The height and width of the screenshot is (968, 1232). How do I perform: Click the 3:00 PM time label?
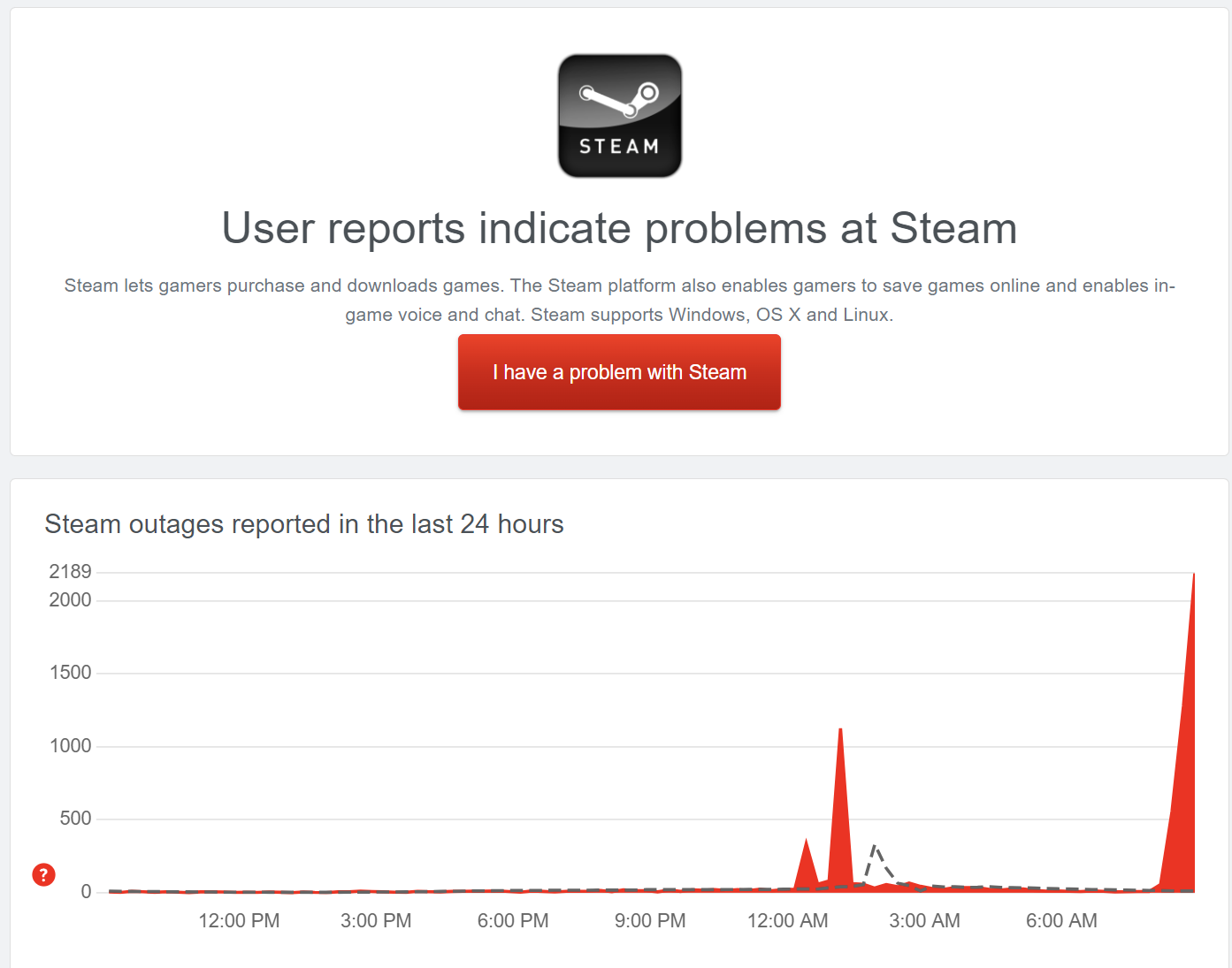pyautogui.click(x=376, y=920)
